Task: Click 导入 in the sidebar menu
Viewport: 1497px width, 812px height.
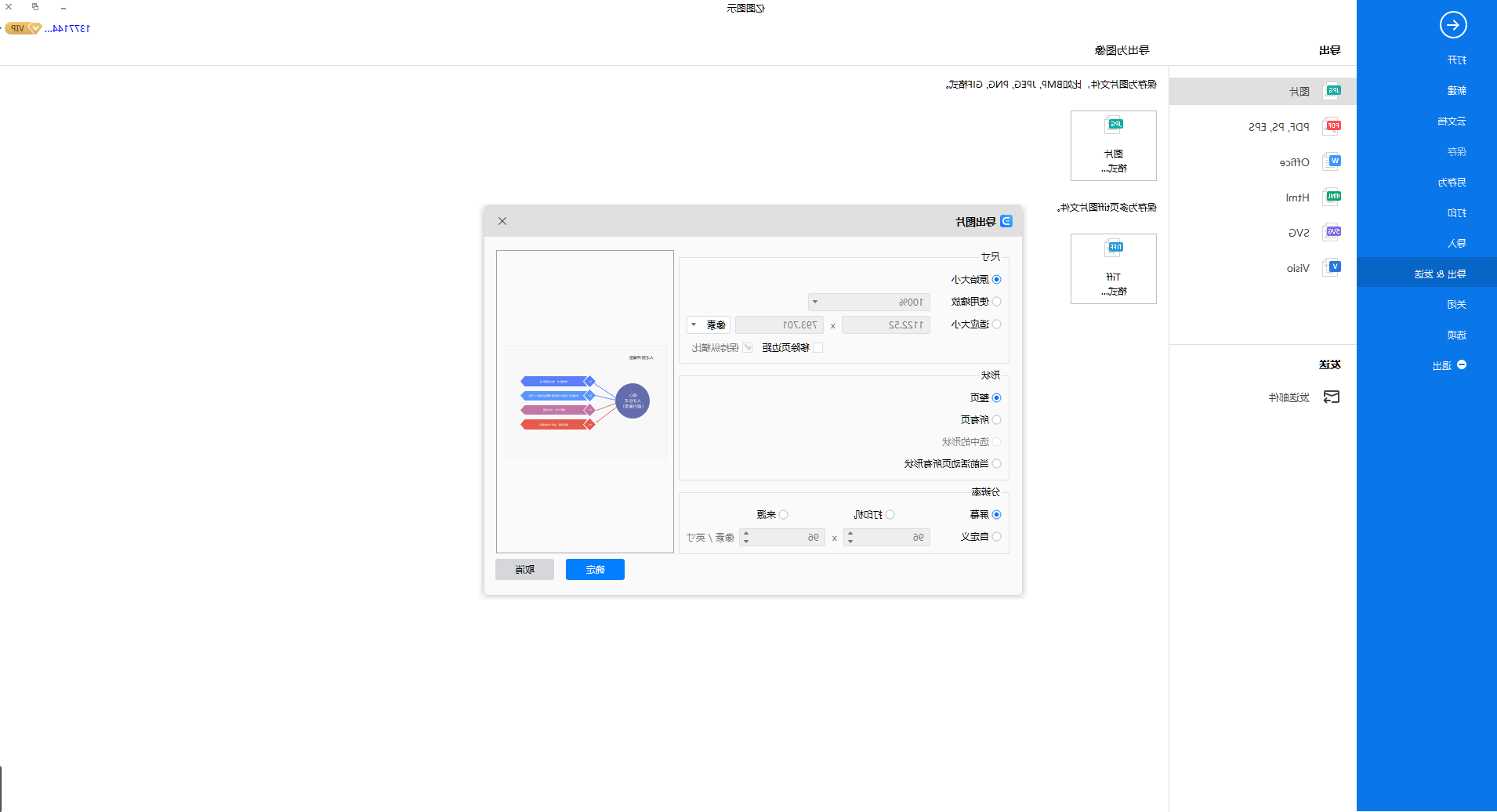Action: coord(1457,244)
